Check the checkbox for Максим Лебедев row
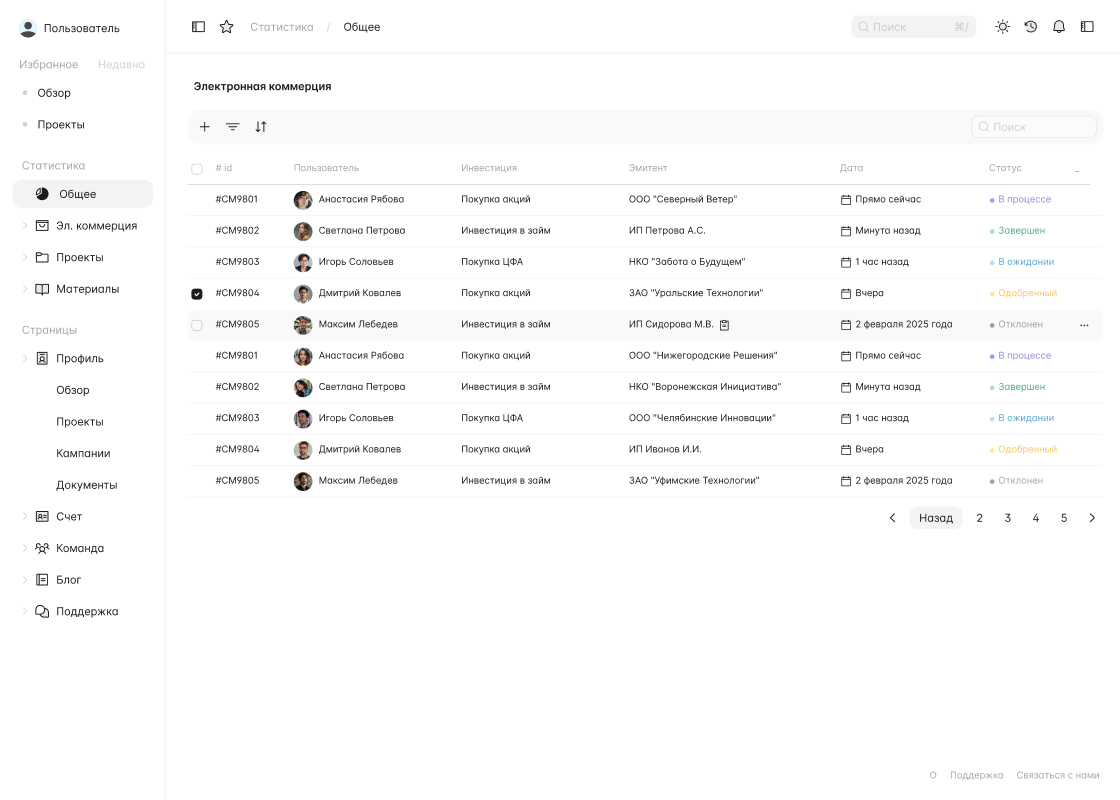Screen dimensions: 1120x800 pyautogui.click(x=197, y=325)
